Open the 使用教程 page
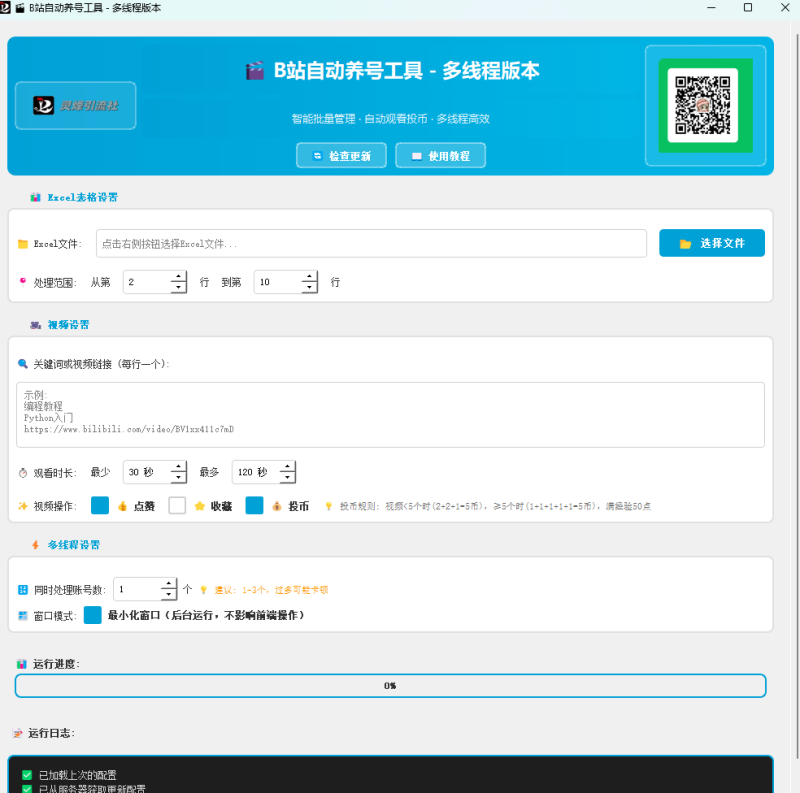 (440, 155)
